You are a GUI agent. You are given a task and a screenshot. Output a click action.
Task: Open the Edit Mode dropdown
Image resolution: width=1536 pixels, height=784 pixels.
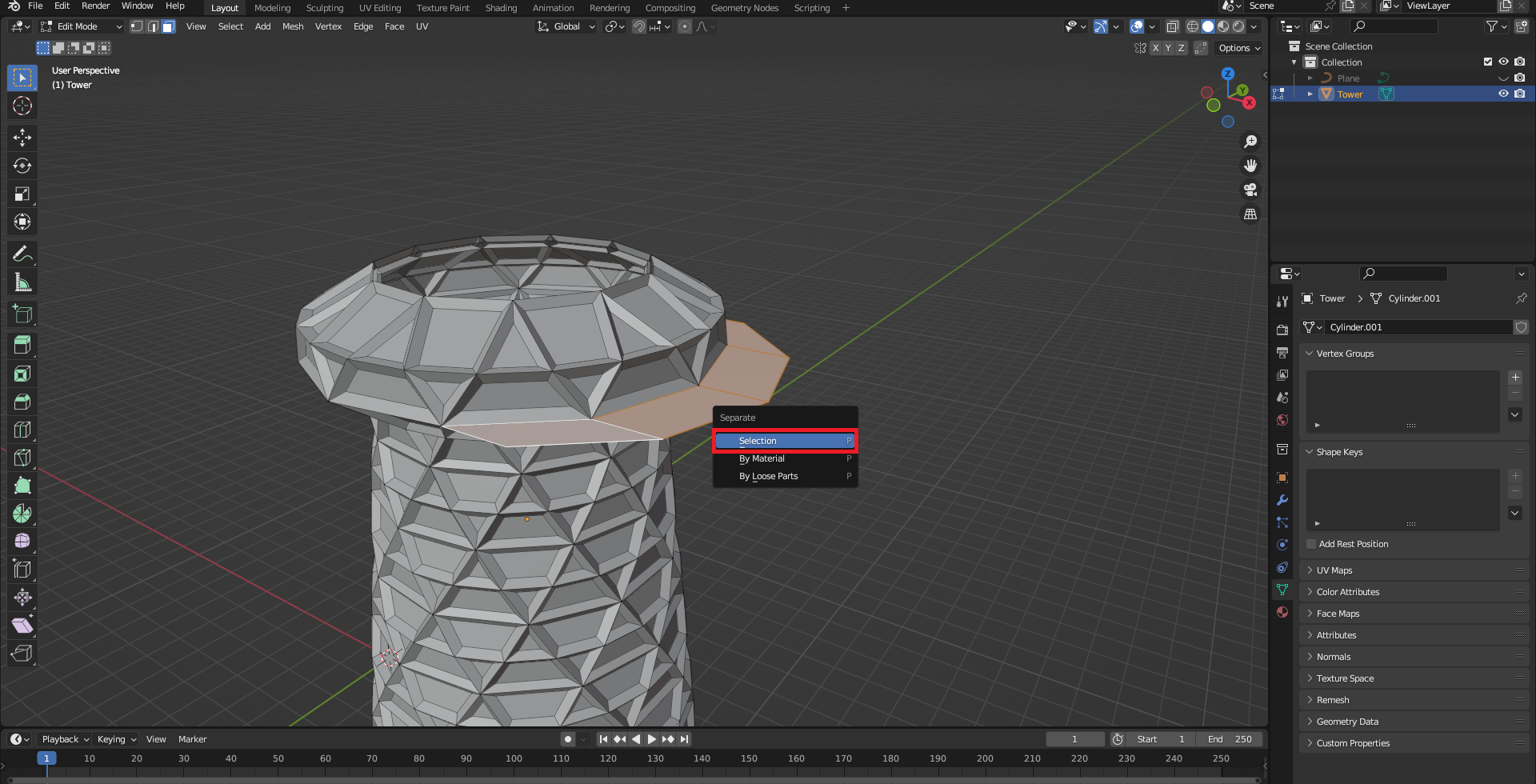tap(82, 26)
